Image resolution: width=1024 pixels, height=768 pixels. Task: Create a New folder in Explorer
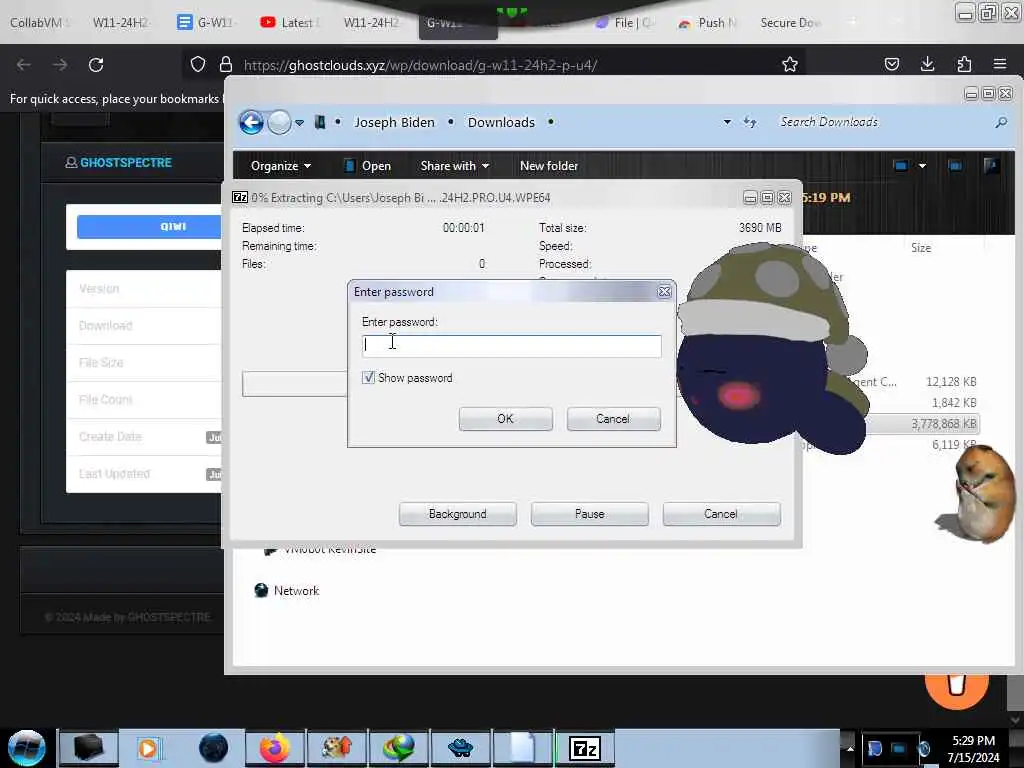coord(549,166)
